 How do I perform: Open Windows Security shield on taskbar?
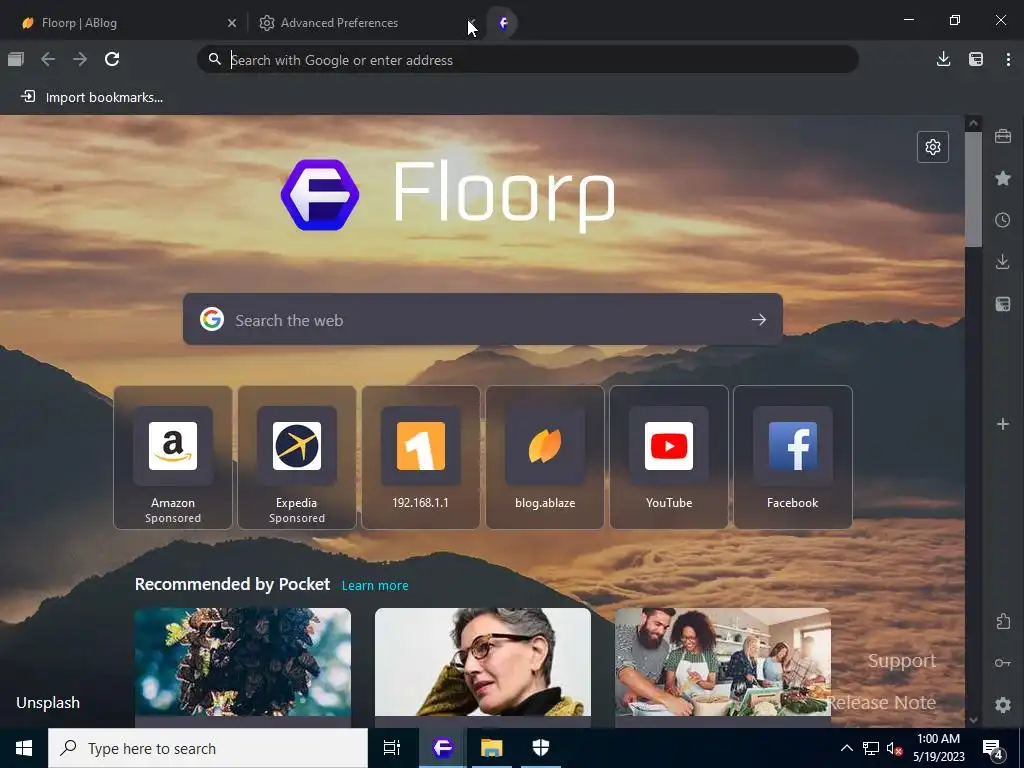541,748
